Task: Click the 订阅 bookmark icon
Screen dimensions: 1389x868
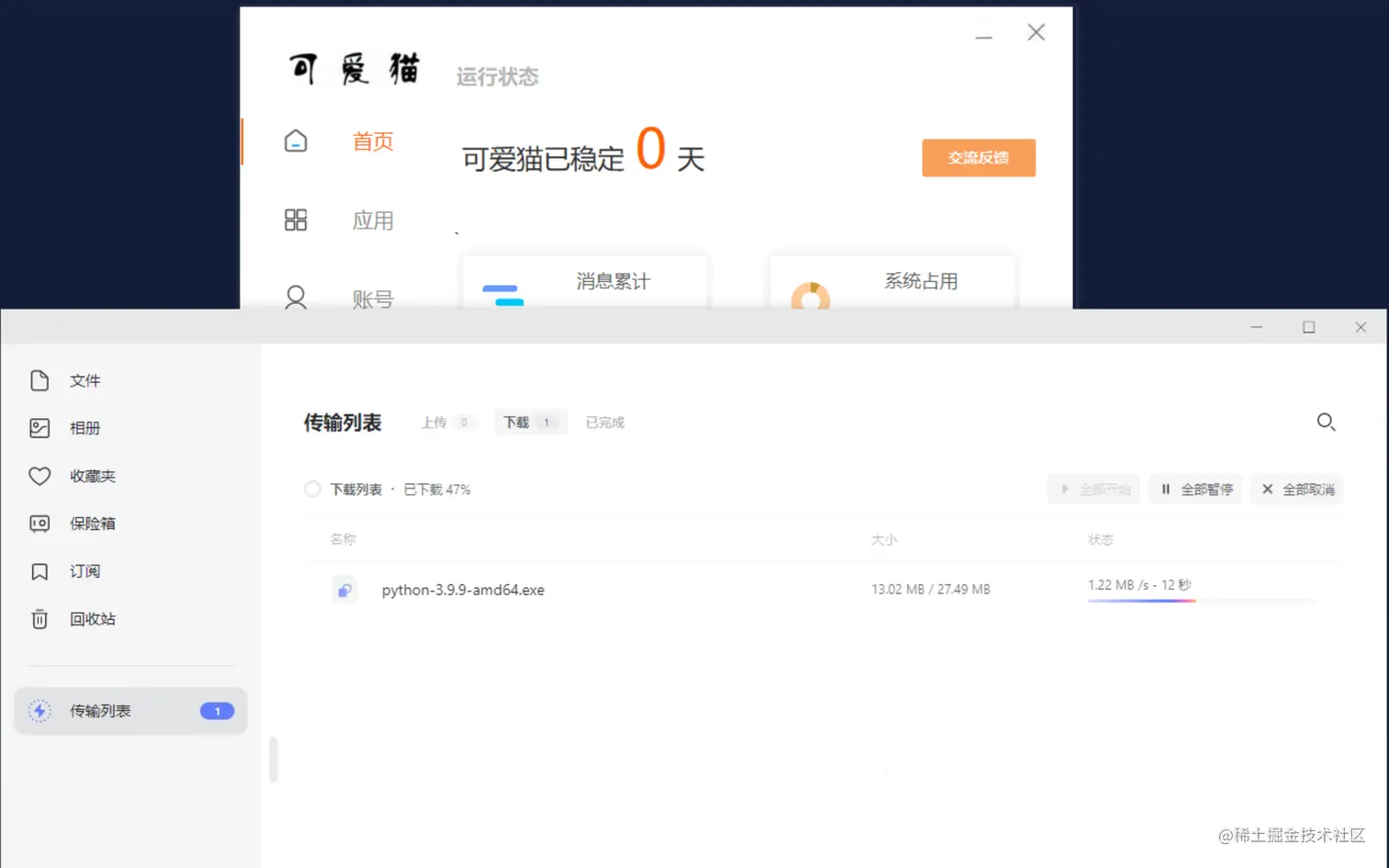Action: 40,571
